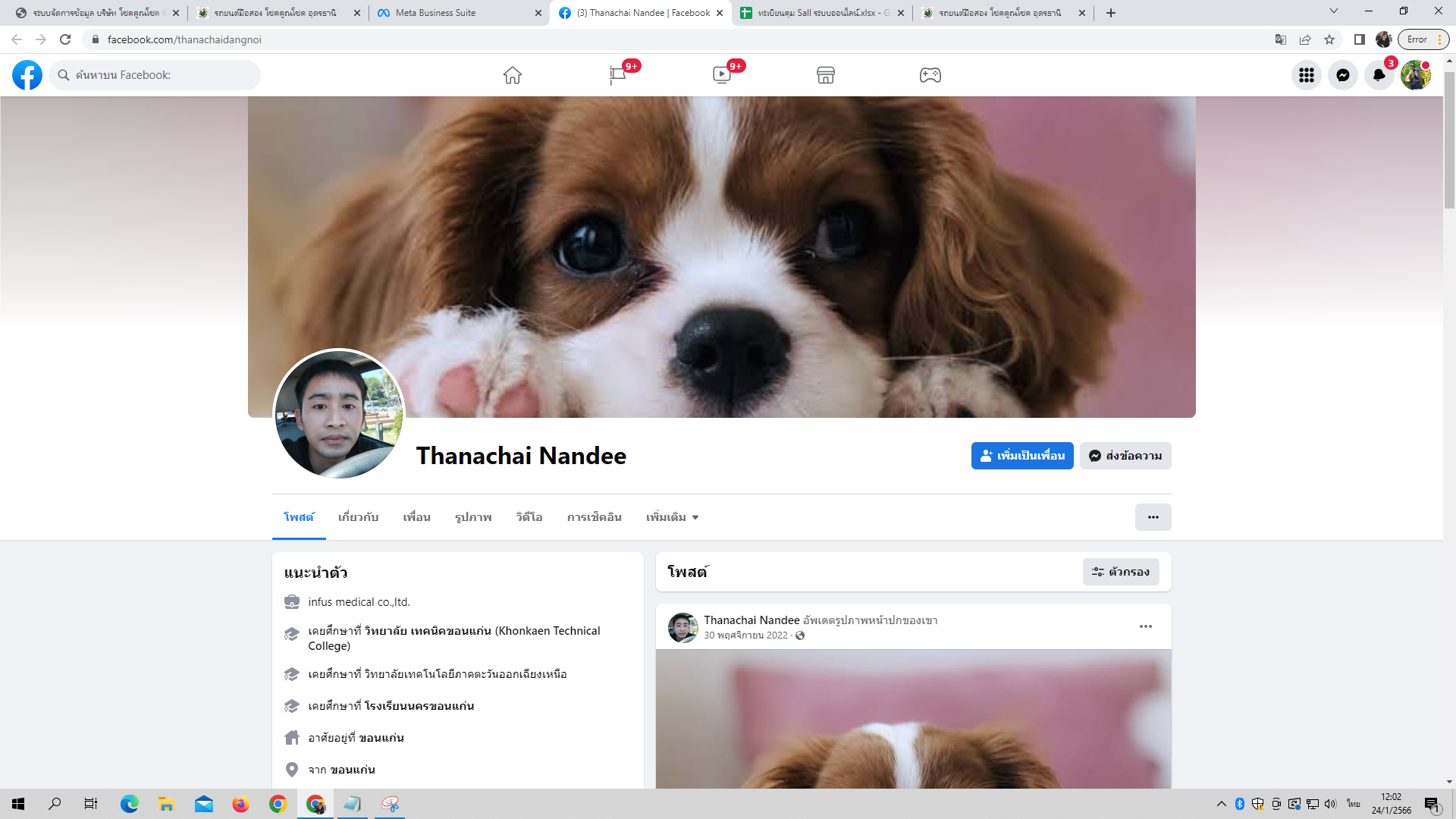The height and width of the screenshot is (819, 1456).
Task: Switch to the รูปภาพ tab
Action: 473,517
